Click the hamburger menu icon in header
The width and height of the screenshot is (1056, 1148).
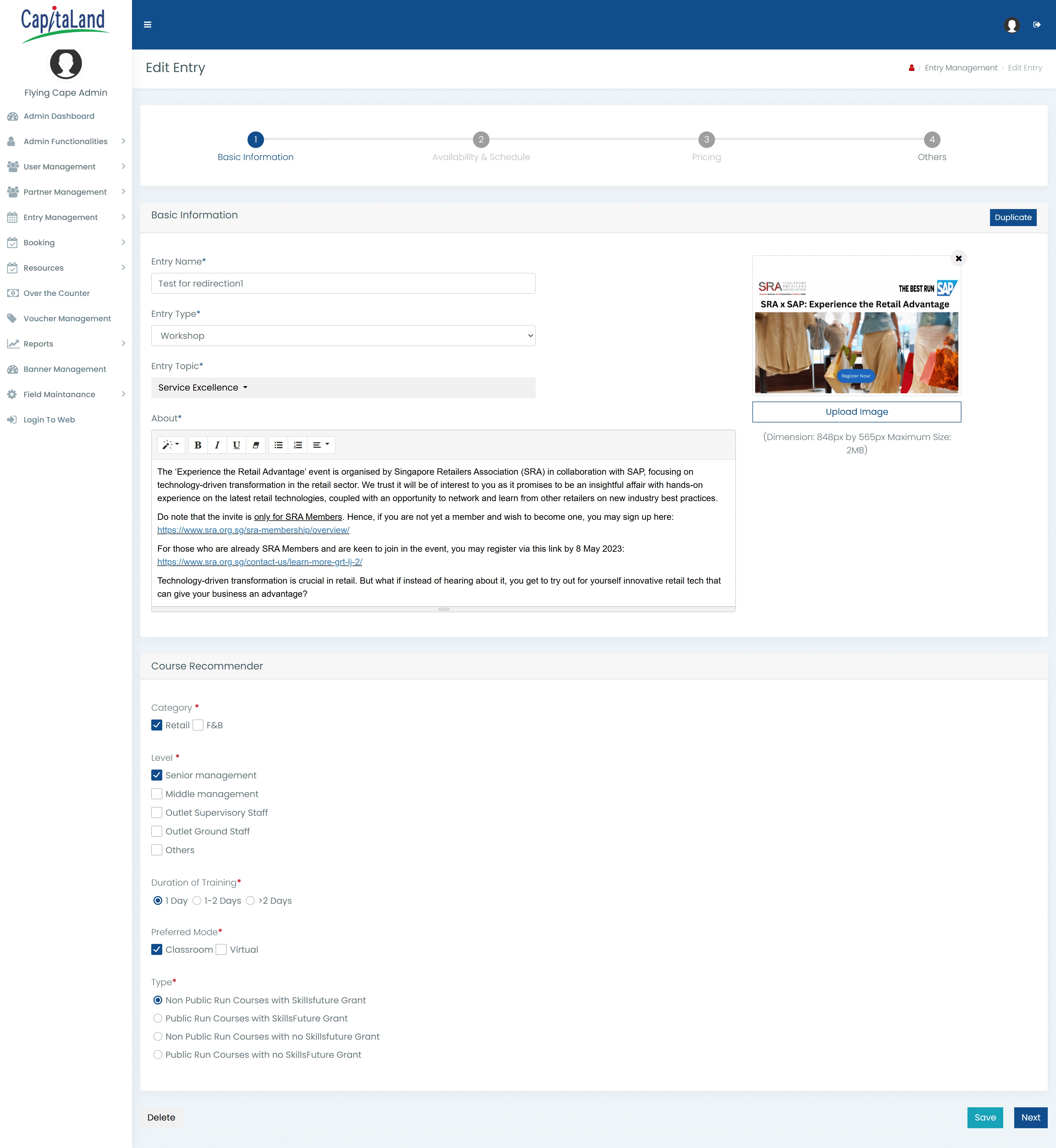pos(147,24)
